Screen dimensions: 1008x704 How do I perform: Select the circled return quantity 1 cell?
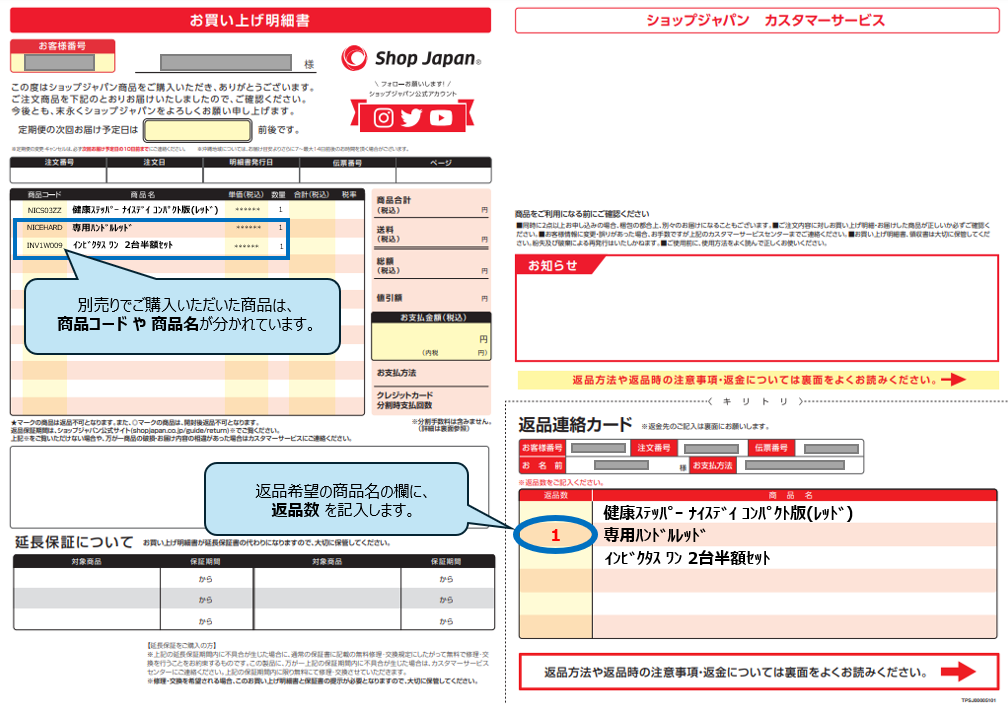click(x=553, y=536)
